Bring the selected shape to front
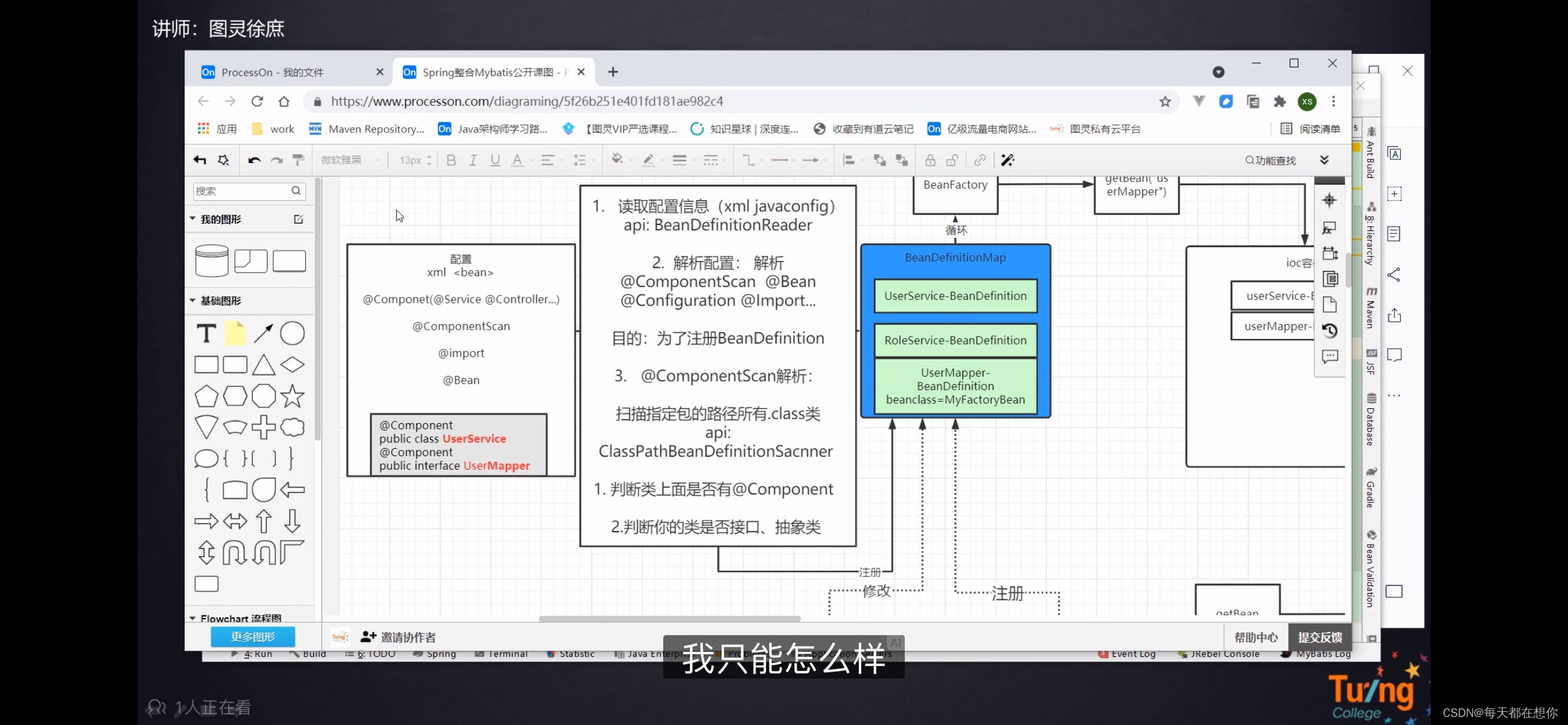 coord(879,160)
